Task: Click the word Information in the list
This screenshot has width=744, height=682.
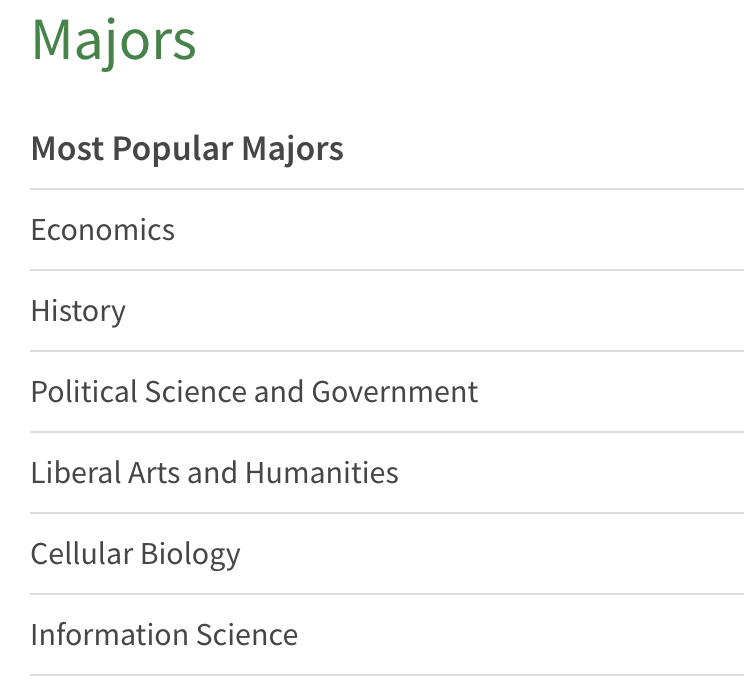Action: pyautogui.click(x=110, y=635)
